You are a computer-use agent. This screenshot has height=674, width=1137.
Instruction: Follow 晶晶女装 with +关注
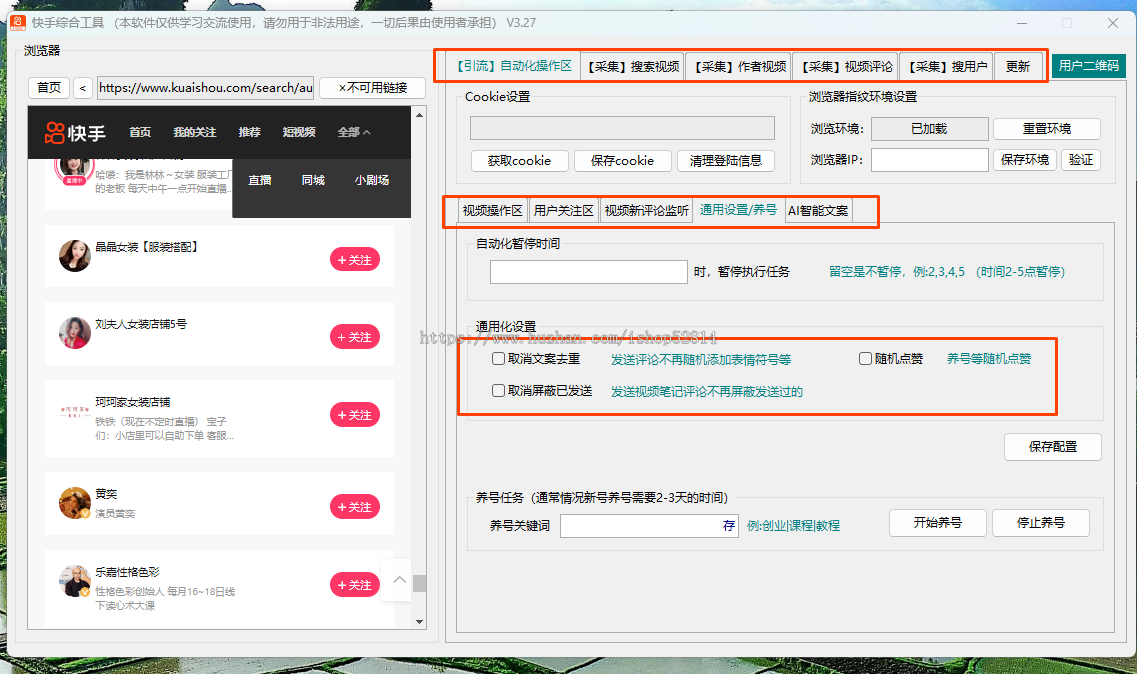tap(355, 260)
